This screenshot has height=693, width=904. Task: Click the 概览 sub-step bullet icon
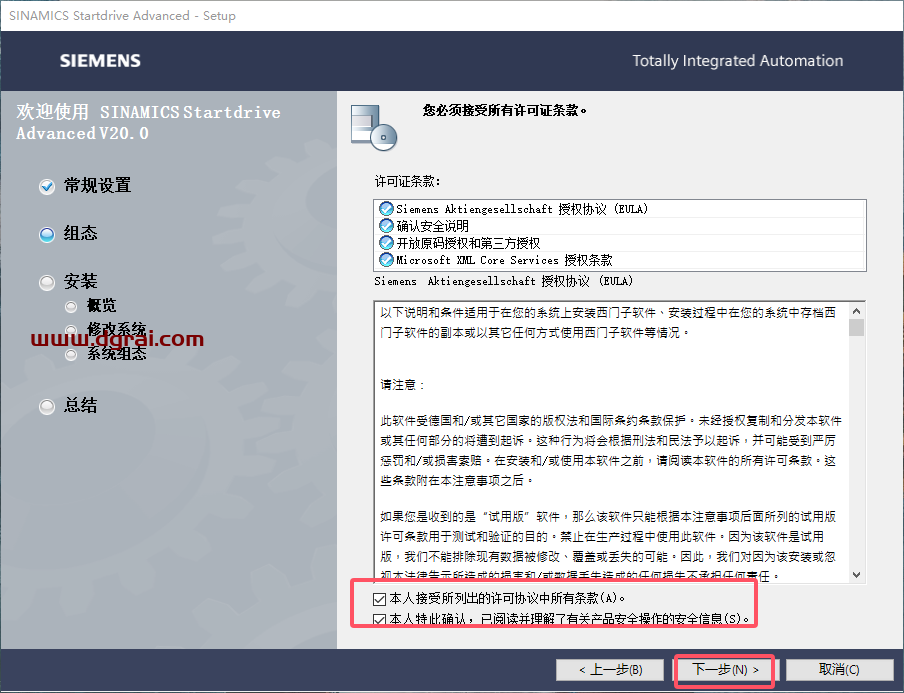(x=71, y=306)
